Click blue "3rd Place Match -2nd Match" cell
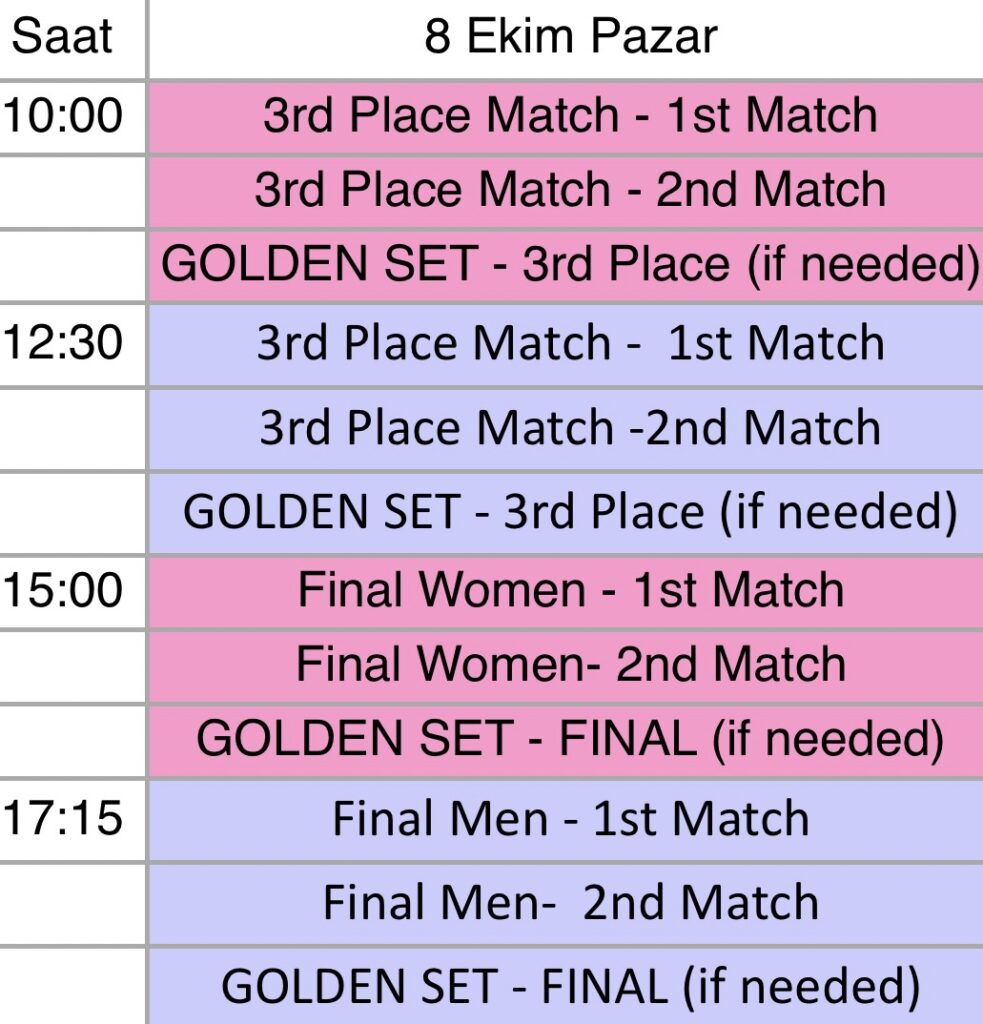The width and height of the screenshot is (983, 1024). tap(571, 429)
